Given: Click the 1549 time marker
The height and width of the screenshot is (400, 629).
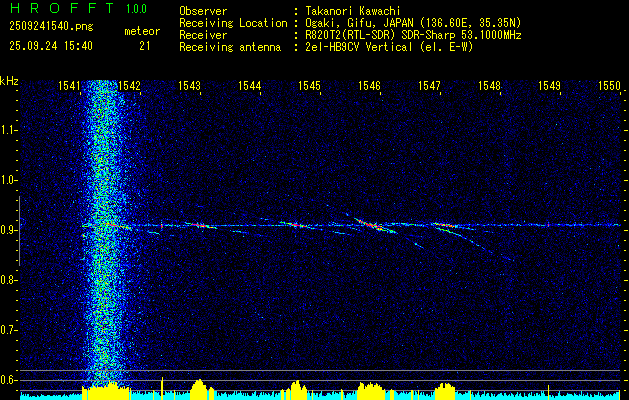Looking at the screenshot, I should [x=549, y=86].
